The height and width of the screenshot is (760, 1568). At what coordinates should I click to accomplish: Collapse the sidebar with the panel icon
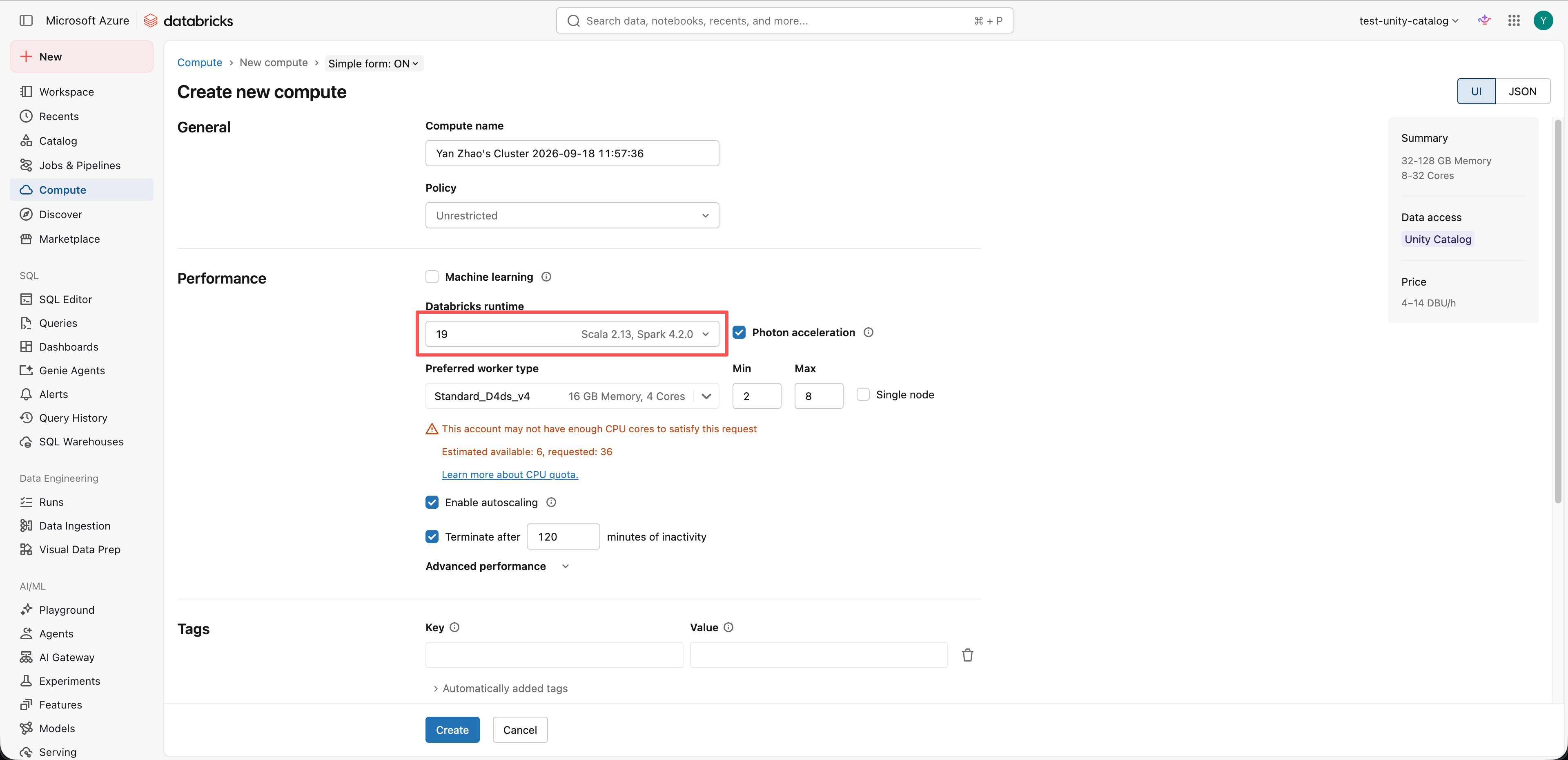[26, 20]
